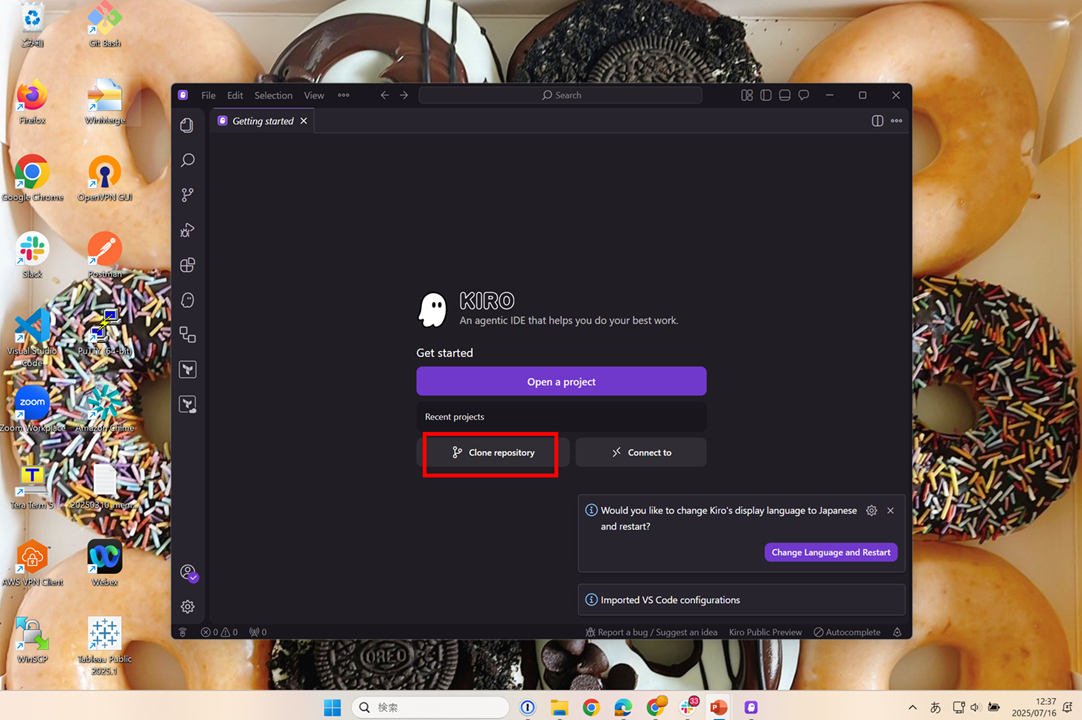Screen dimensions: 1082x720
Task: Click Kiro Public Preview status item
Action: coord(765,632)
